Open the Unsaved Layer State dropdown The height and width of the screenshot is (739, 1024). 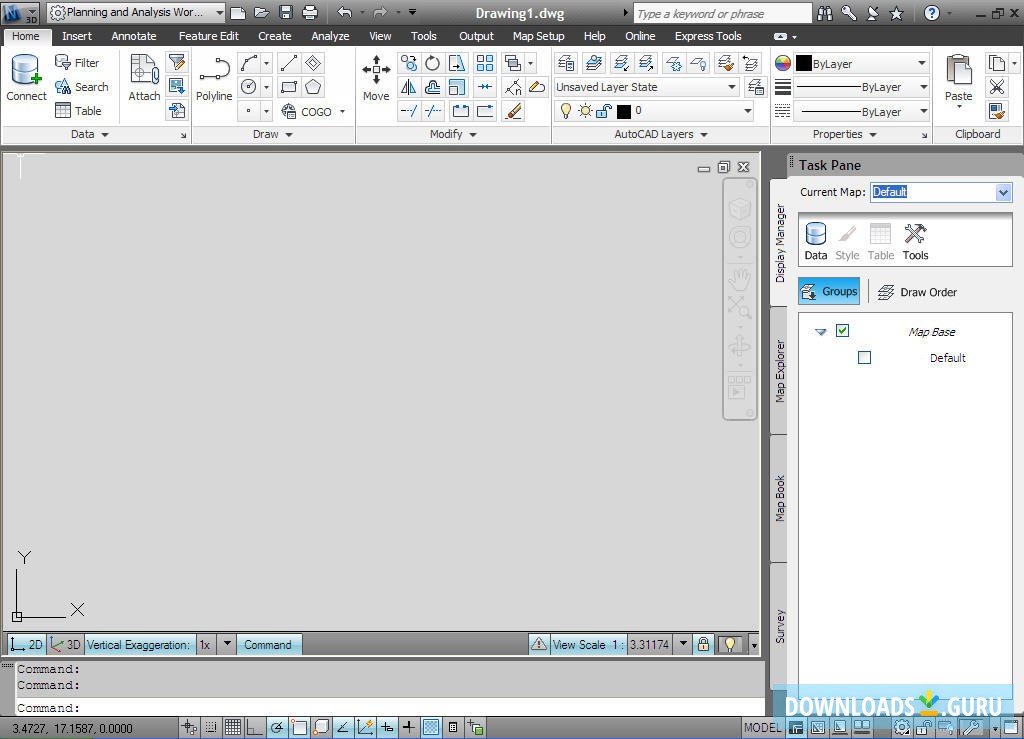click(x=731, y=87)
